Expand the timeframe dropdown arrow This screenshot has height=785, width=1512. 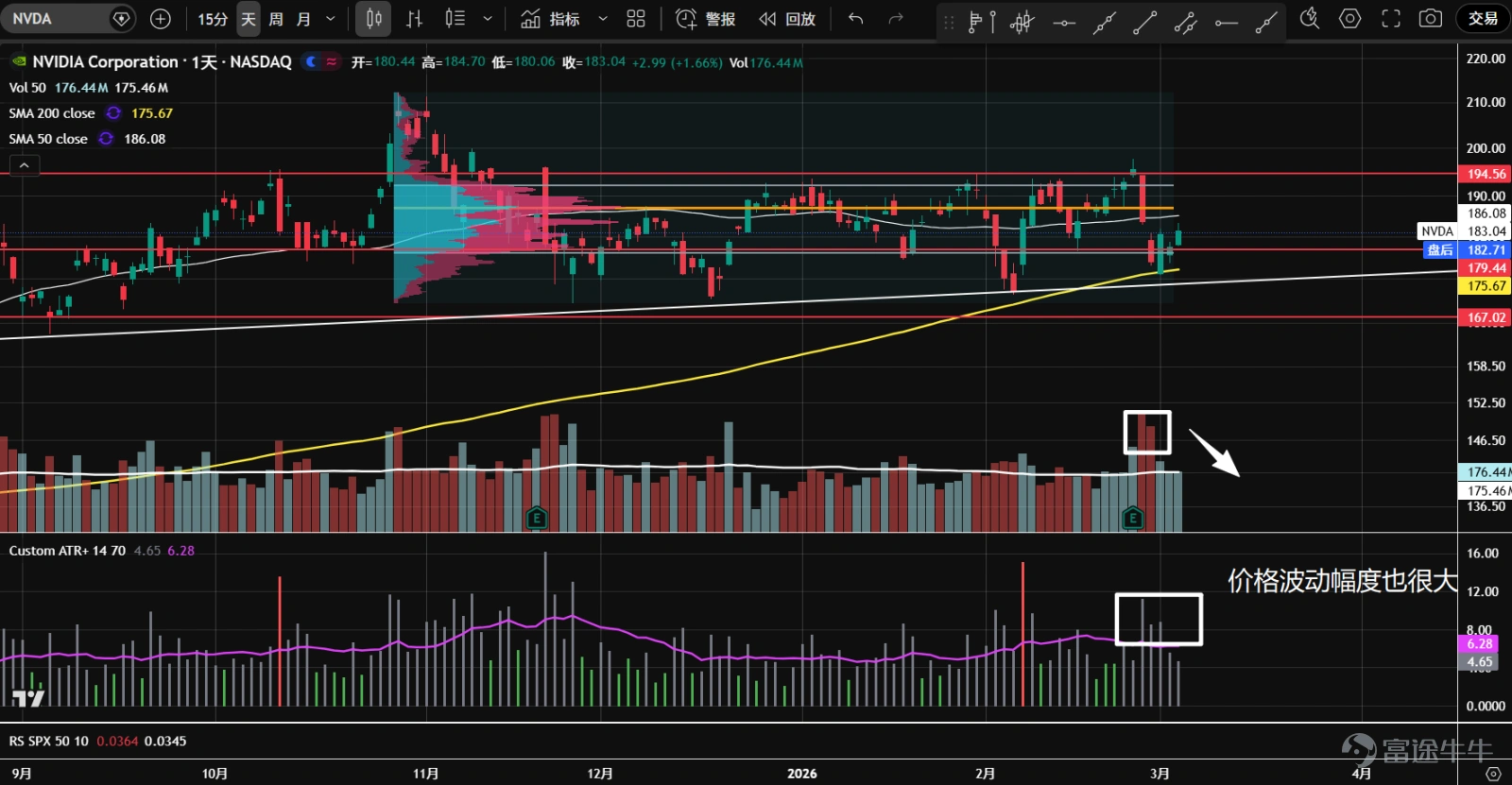point(331,19)
